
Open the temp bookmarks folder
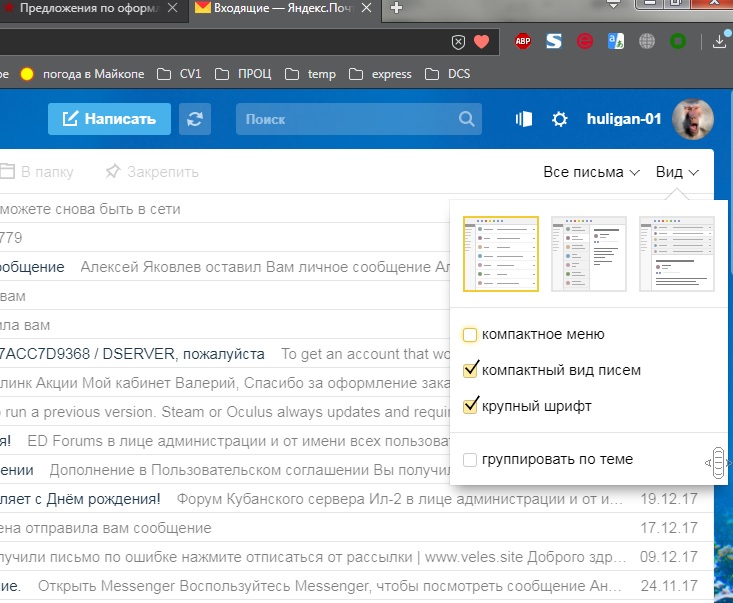point(310,74)
